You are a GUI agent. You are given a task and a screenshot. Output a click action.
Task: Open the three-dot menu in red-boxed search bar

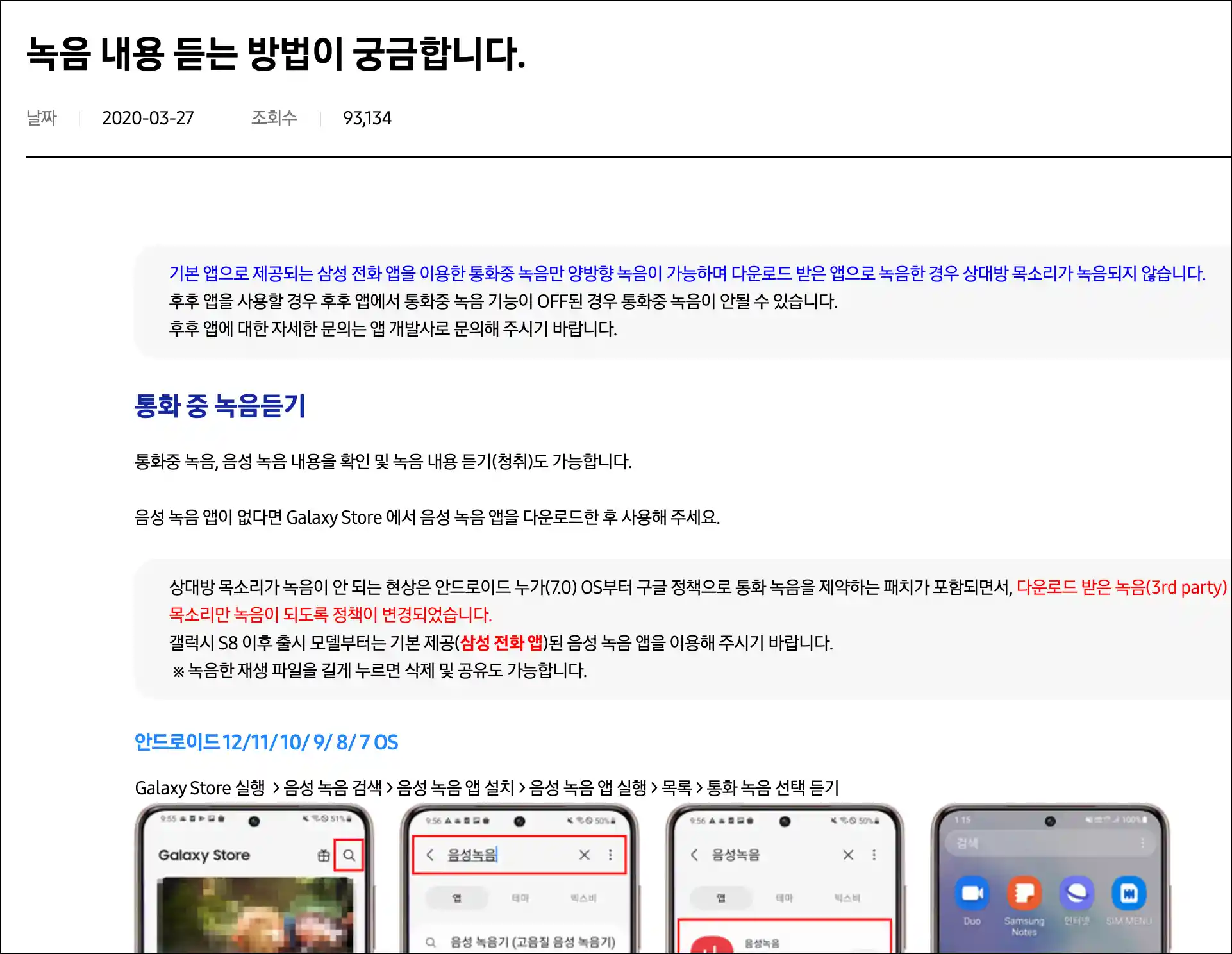pyautogui.click(x=610, y=855)
